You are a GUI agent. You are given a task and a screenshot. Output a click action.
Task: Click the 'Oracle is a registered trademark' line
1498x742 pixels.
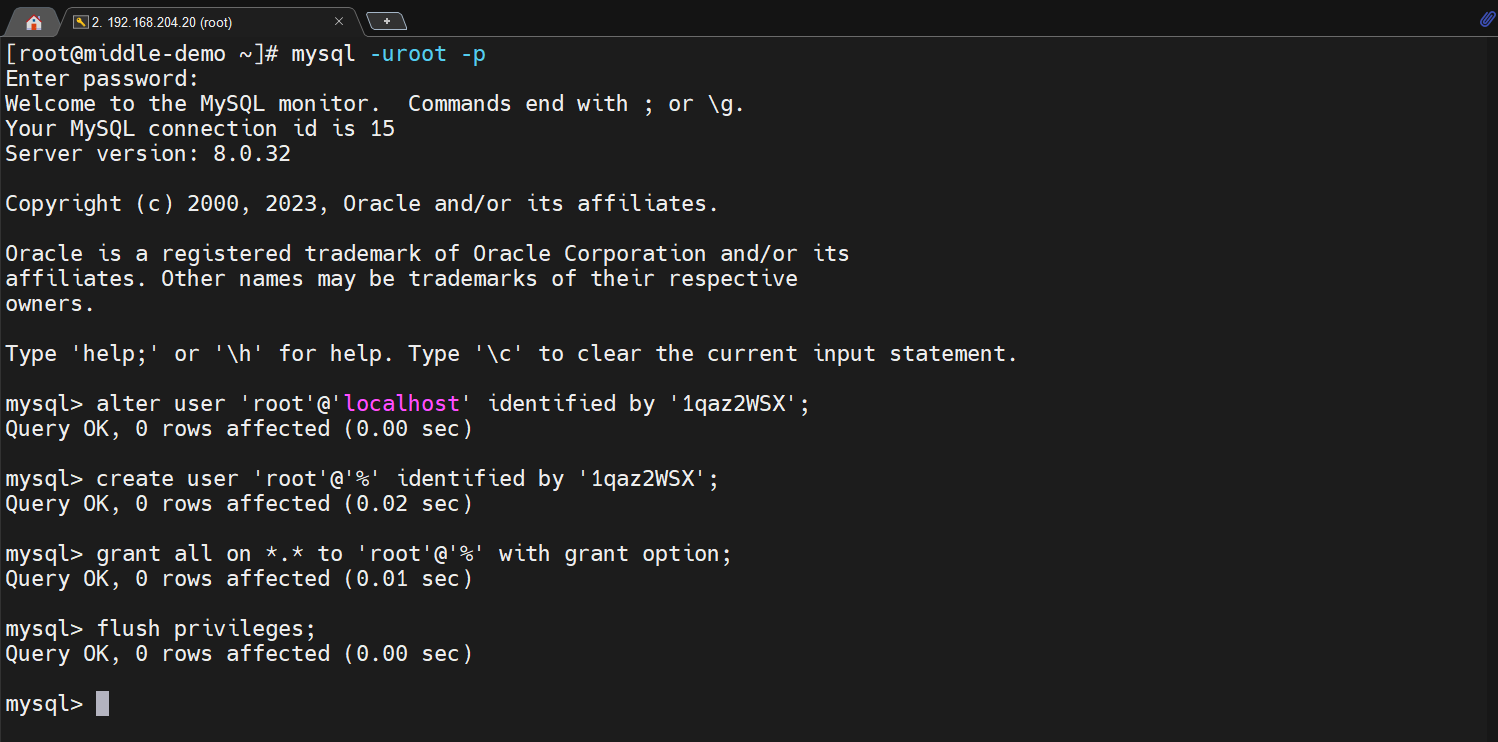427,254
